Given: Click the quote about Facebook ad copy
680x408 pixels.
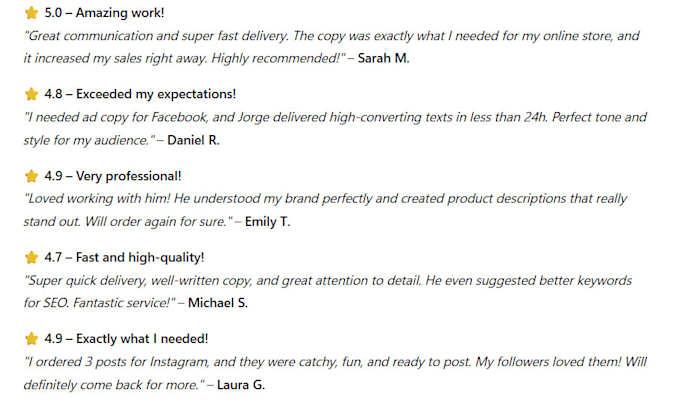Looking at the screenshot, I should pyautogui.click(x=335, y=128).
